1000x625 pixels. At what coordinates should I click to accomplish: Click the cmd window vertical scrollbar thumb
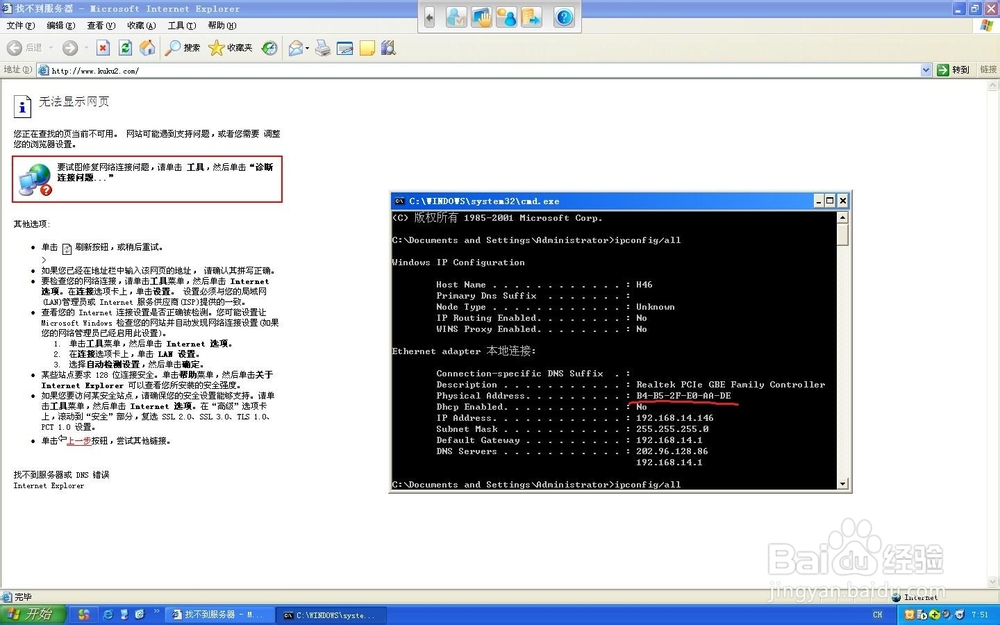842,235
